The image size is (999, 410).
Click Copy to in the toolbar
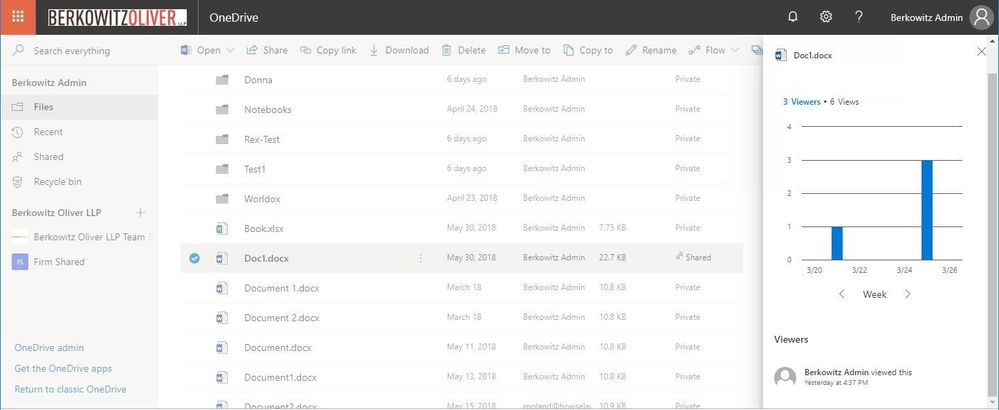coord(588,50)
